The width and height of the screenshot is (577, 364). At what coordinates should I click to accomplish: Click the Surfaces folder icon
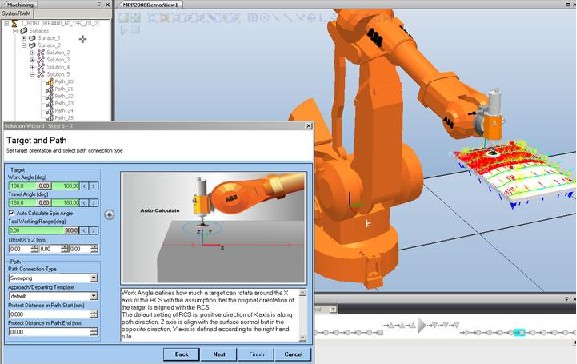coord(24,31)
